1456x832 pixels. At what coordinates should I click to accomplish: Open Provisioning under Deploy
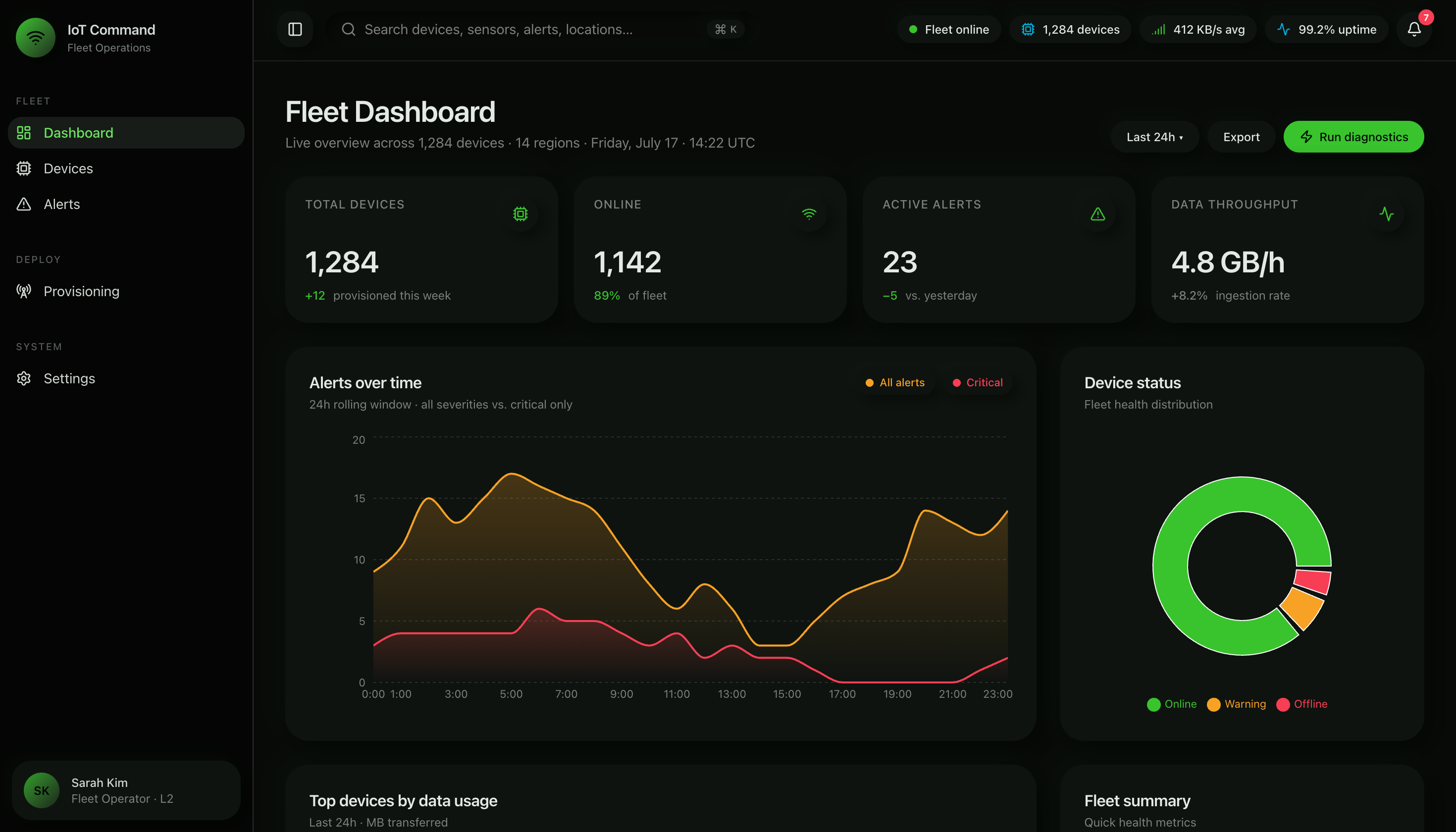tap(126, 291)
